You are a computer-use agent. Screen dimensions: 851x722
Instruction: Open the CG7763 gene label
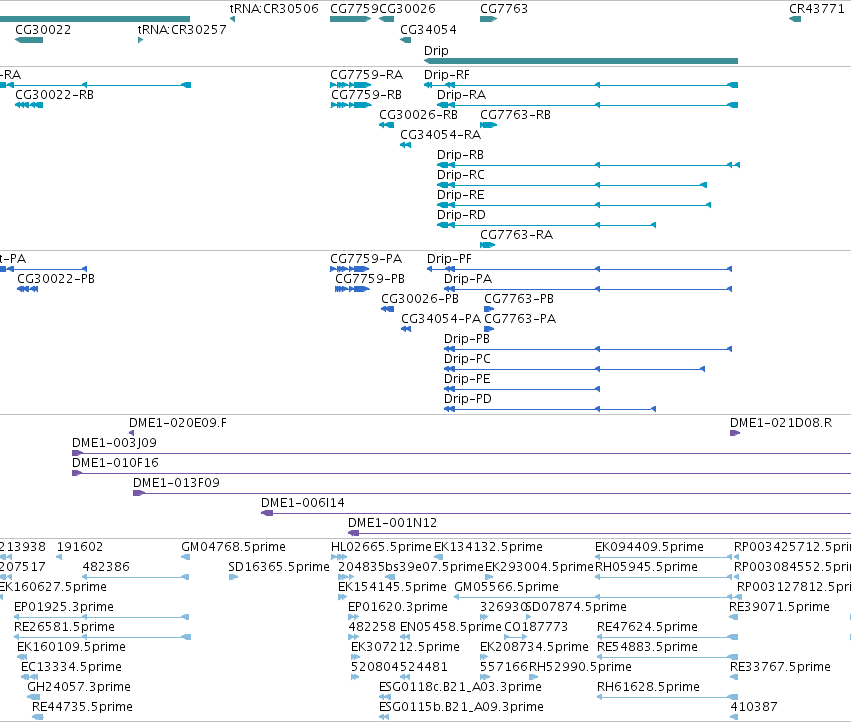(504, 9)
